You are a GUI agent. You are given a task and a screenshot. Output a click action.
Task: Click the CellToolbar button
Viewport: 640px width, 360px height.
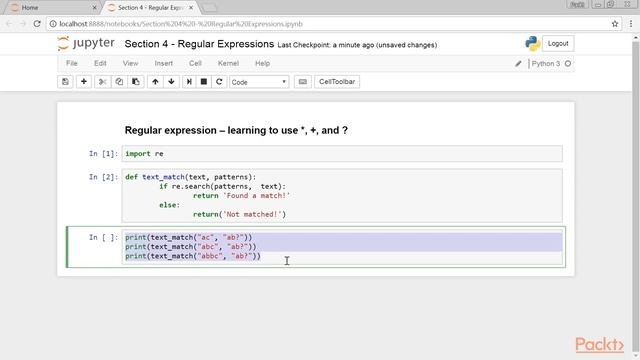(x=337, y=82)
